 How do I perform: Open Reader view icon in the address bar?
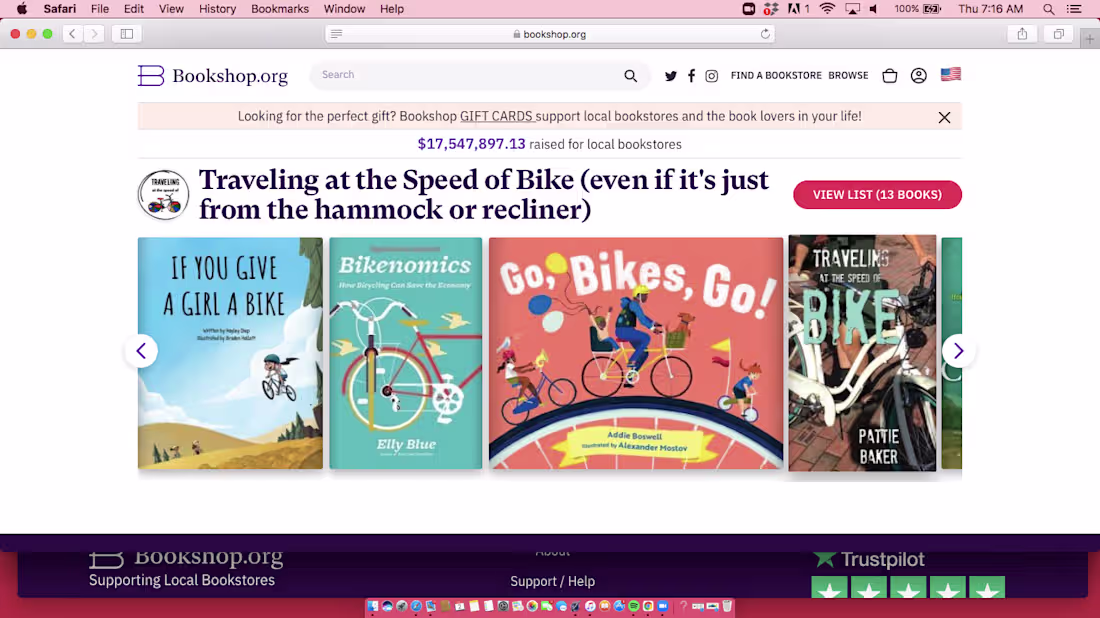pos(337,34)
